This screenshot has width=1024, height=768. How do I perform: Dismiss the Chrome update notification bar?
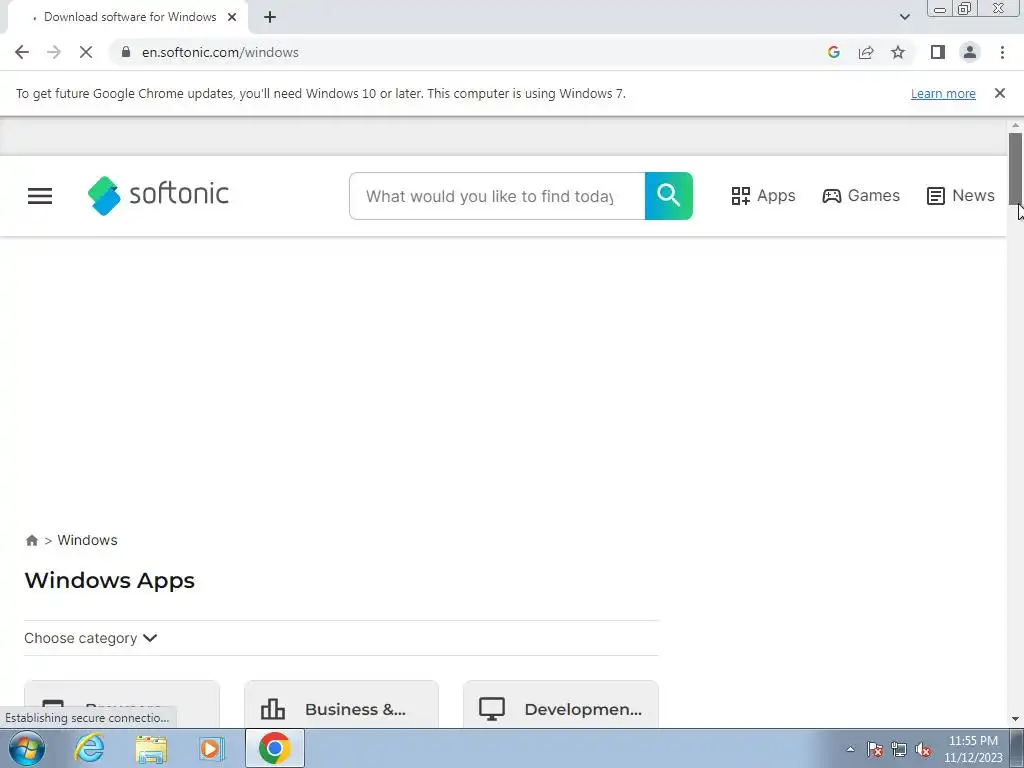tap(1000, 93)
